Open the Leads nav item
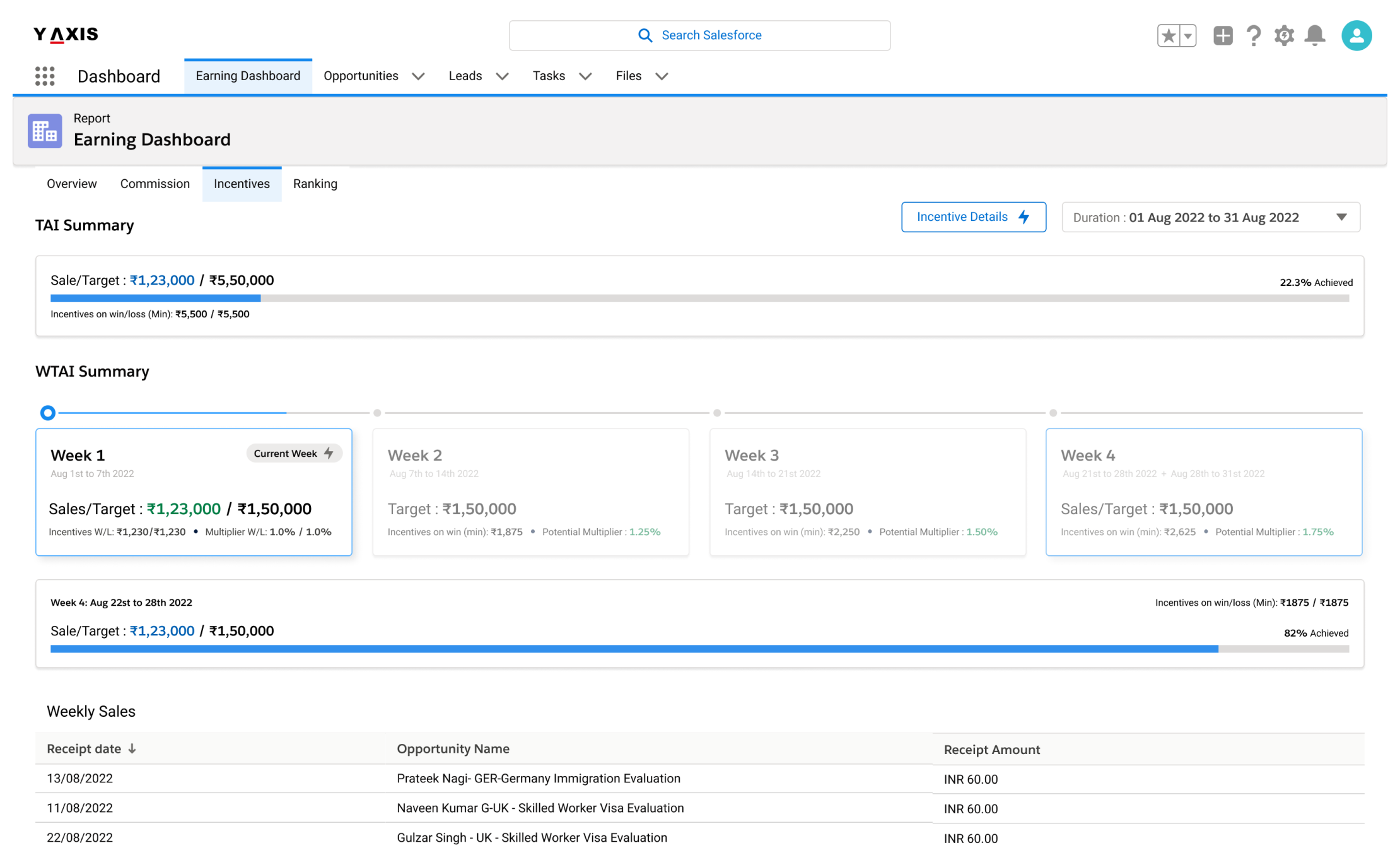Image resolution: width=1400 pixels, height=860 pixels. click(x=465, y=76)
